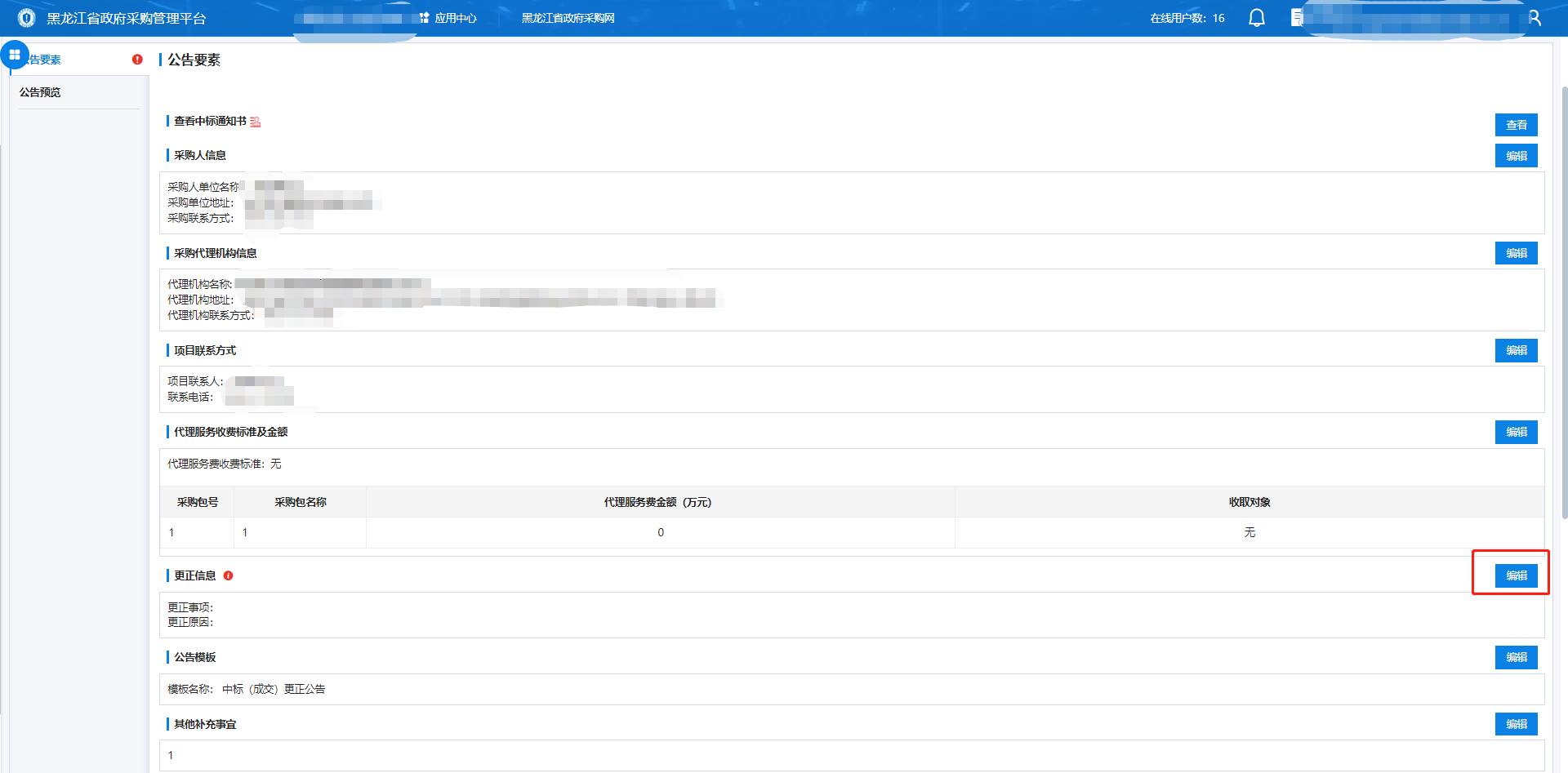Click the 采购包名称 column header
1568x773 pixels.
(x=301, y=502)
